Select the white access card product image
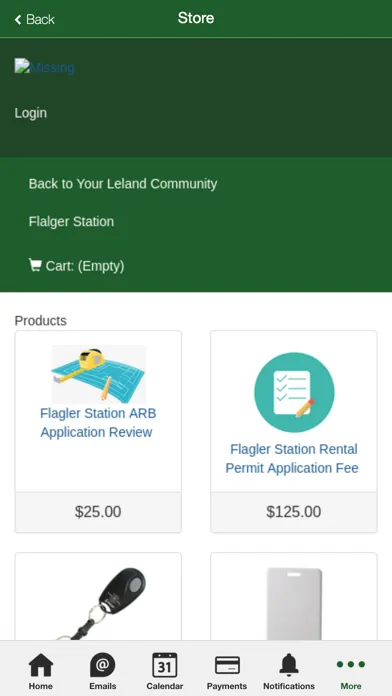Screen dimensions: 392x696 point(294,604)
